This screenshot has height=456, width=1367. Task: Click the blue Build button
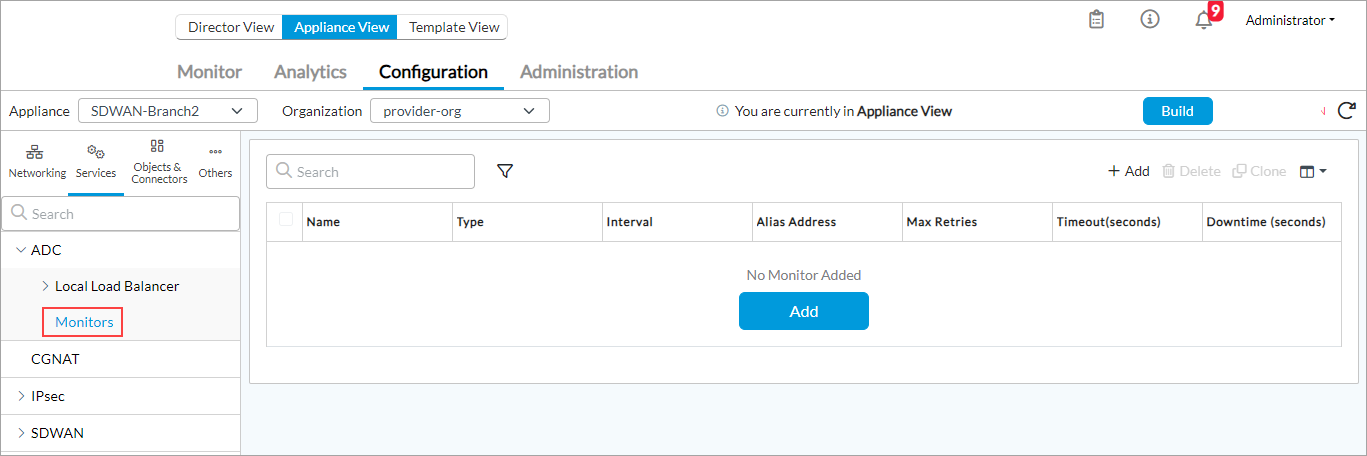click(1177, 111)
